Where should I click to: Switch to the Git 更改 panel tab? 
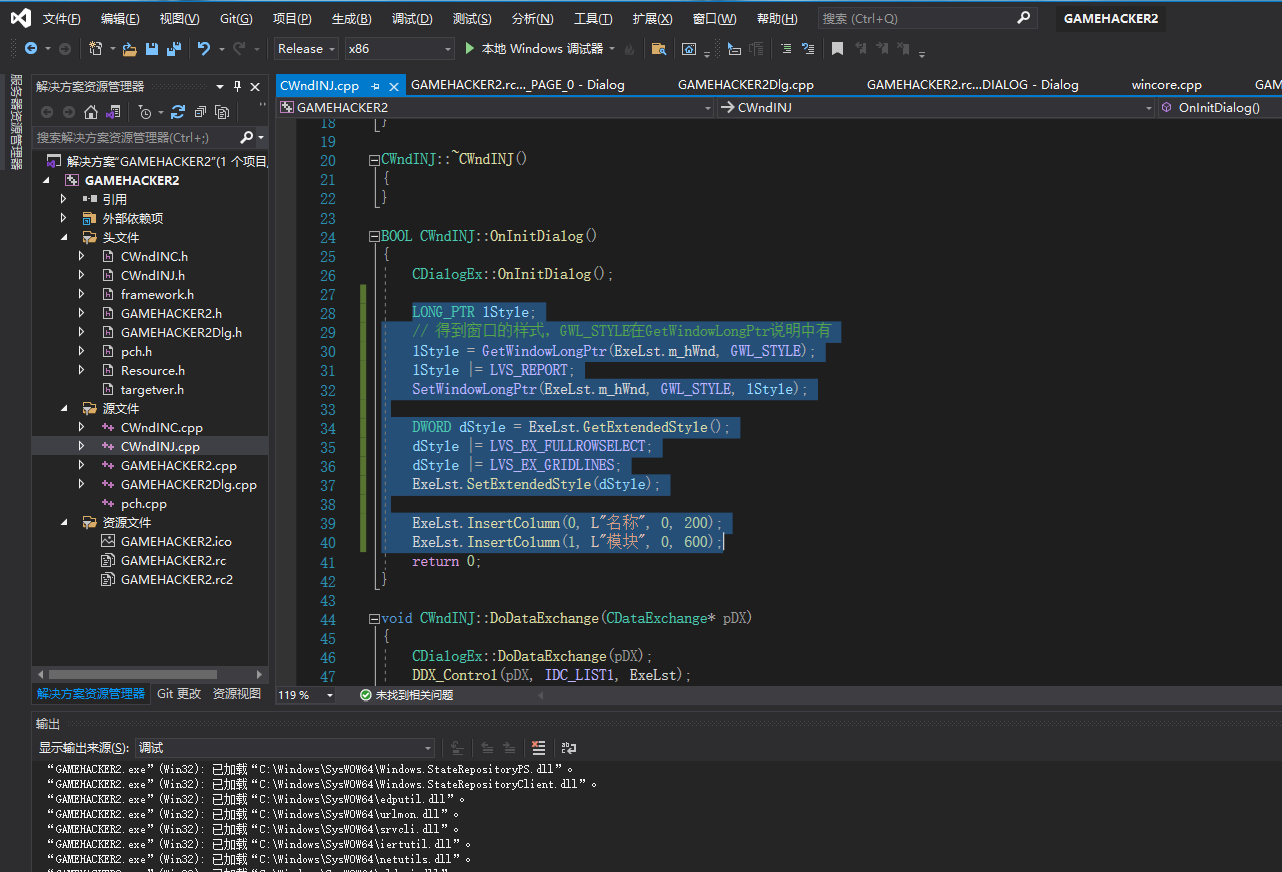click(x=179, y=694)
